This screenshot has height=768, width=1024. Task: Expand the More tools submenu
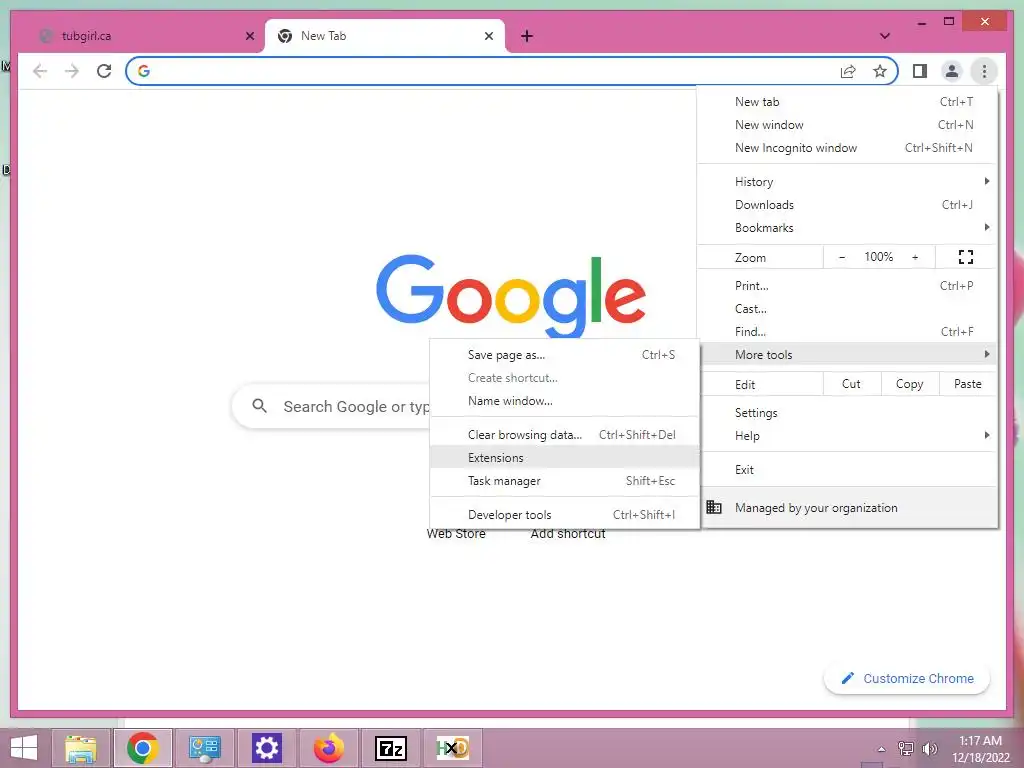click(847, 355)
